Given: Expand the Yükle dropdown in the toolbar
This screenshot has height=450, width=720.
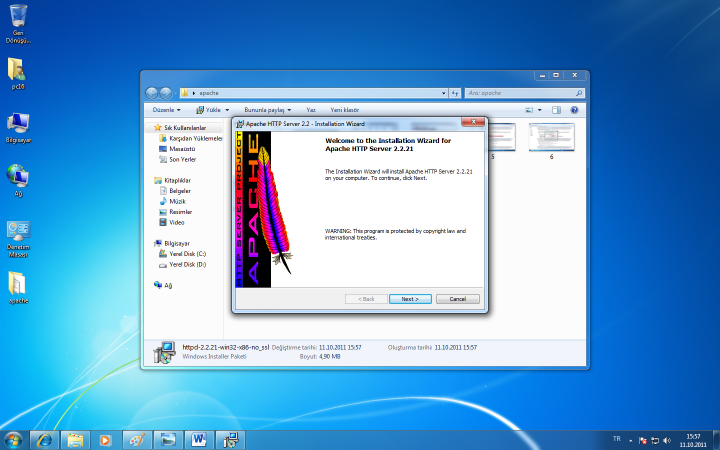Looking at the screenshot, I should click(214, 109).
